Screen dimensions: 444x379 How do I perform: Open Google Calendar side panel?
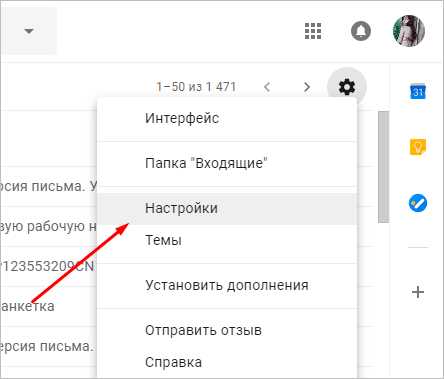[x=418, y=91]
